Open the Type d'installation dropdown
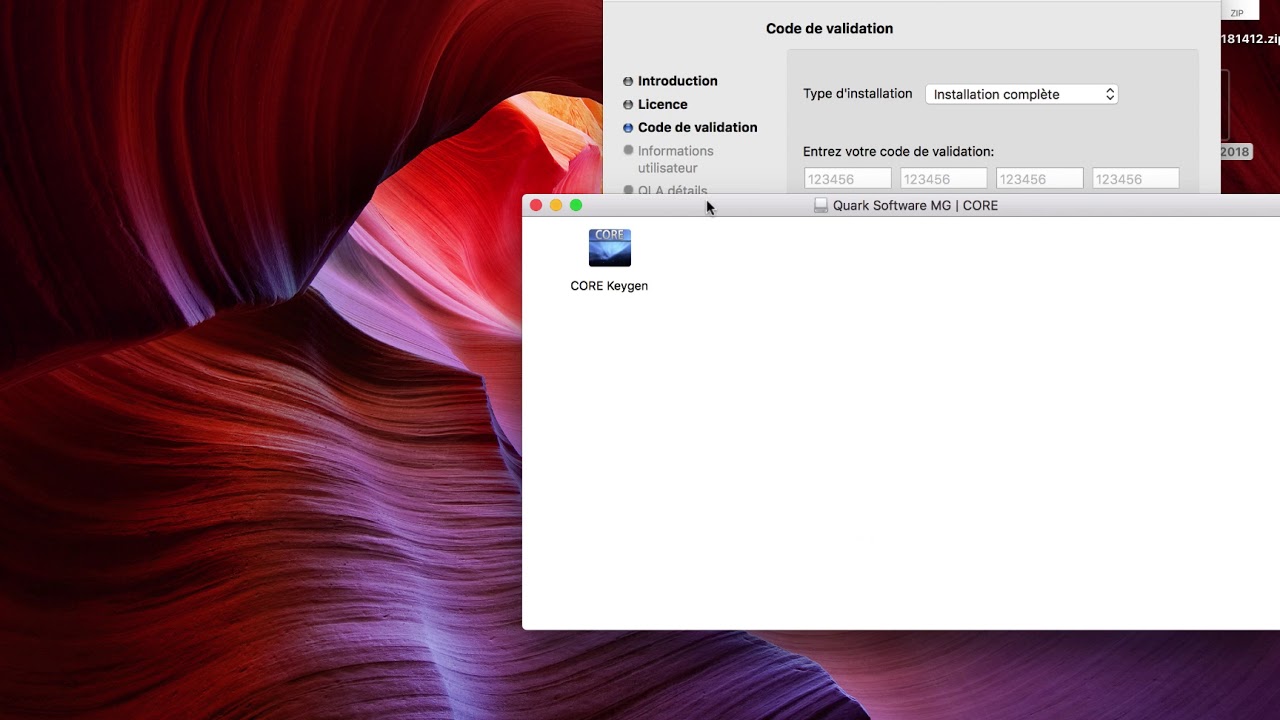Screen dimensions: 1280x720 tap(1021, 94)
